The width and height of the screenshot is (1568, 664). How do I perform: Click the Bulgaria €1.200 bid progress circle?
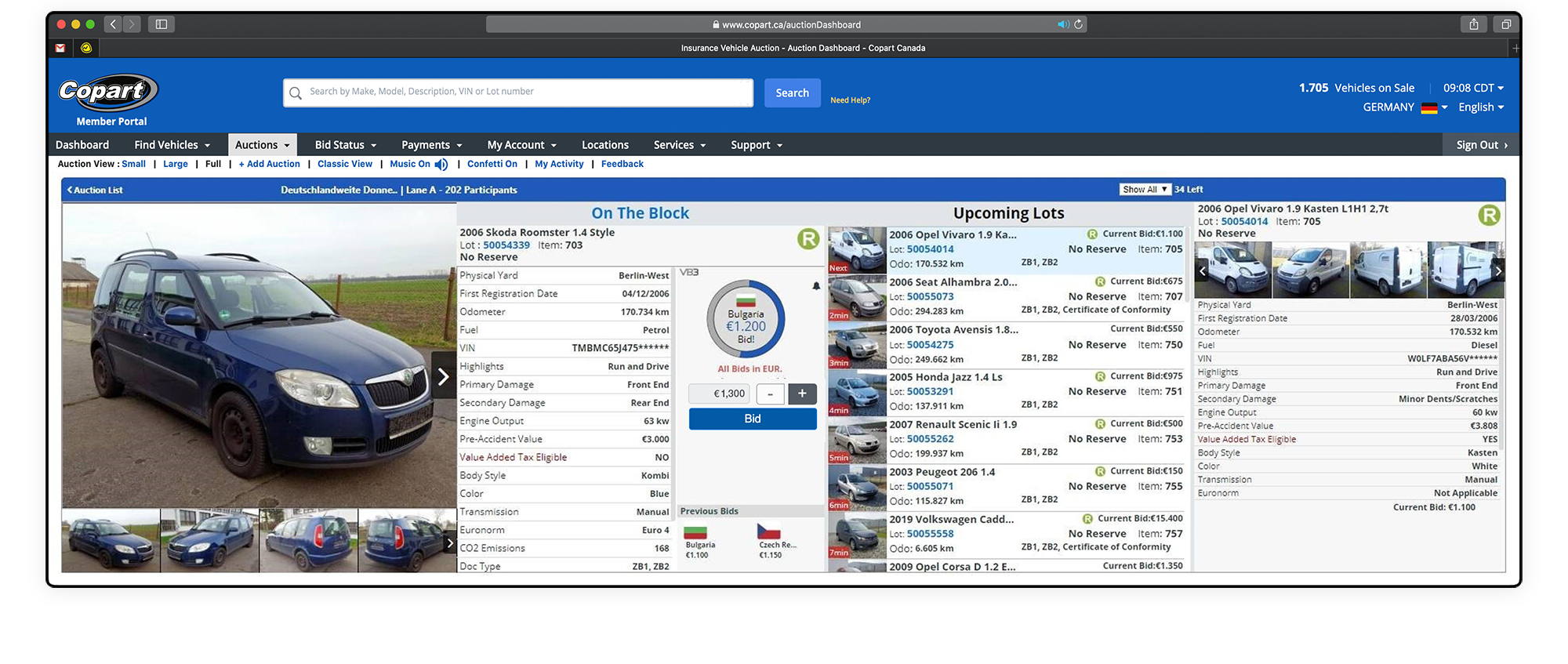click(x=746, y=320)
